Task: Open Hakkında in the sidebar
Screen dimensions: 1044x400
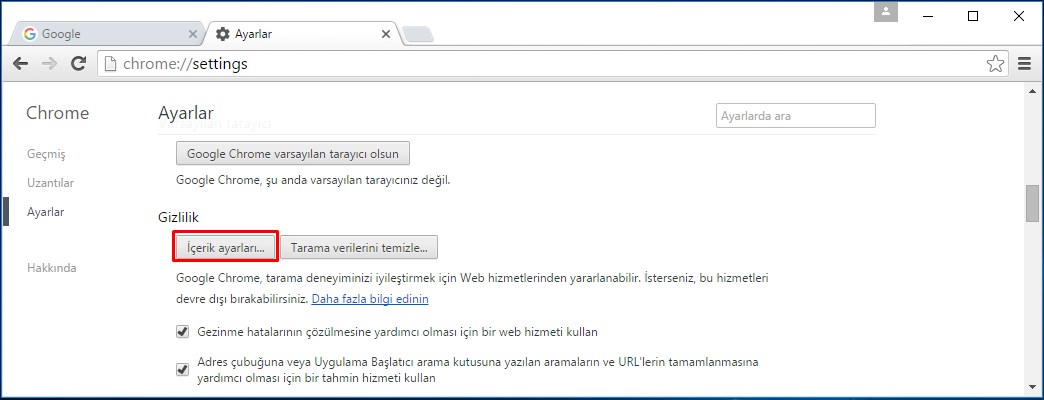Action: click(x=51, y=268)
